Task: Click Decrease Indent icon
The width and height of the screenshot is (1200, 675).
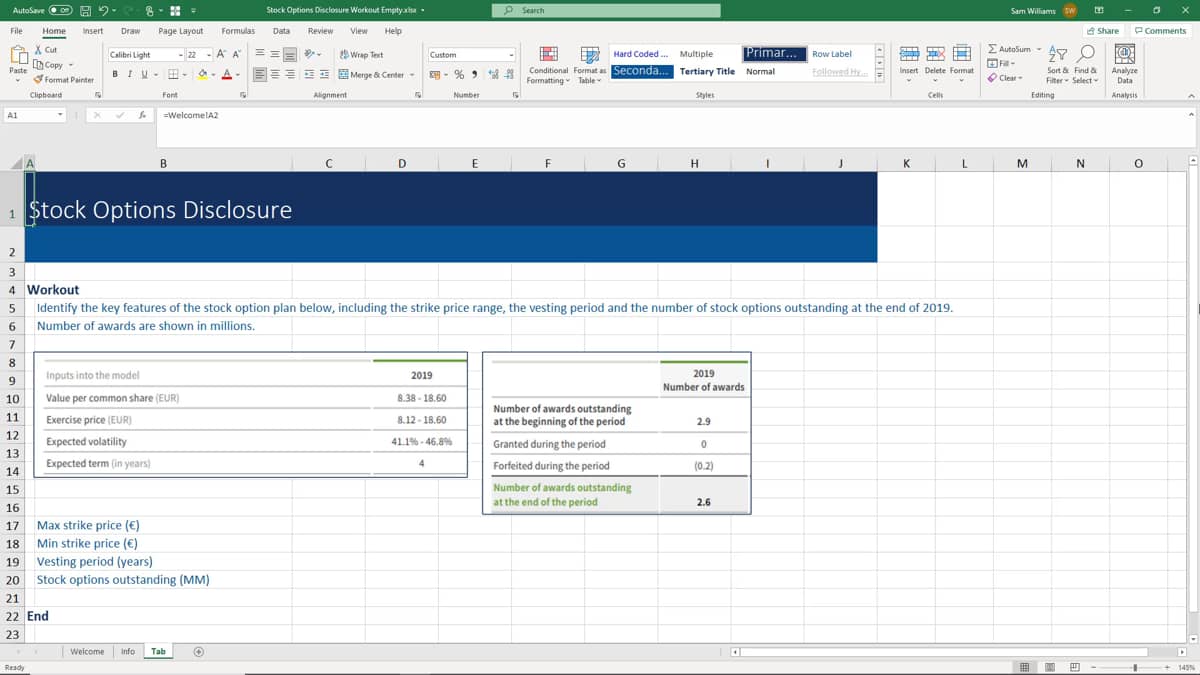Action: pyautogui.click(x=309, y=74)
